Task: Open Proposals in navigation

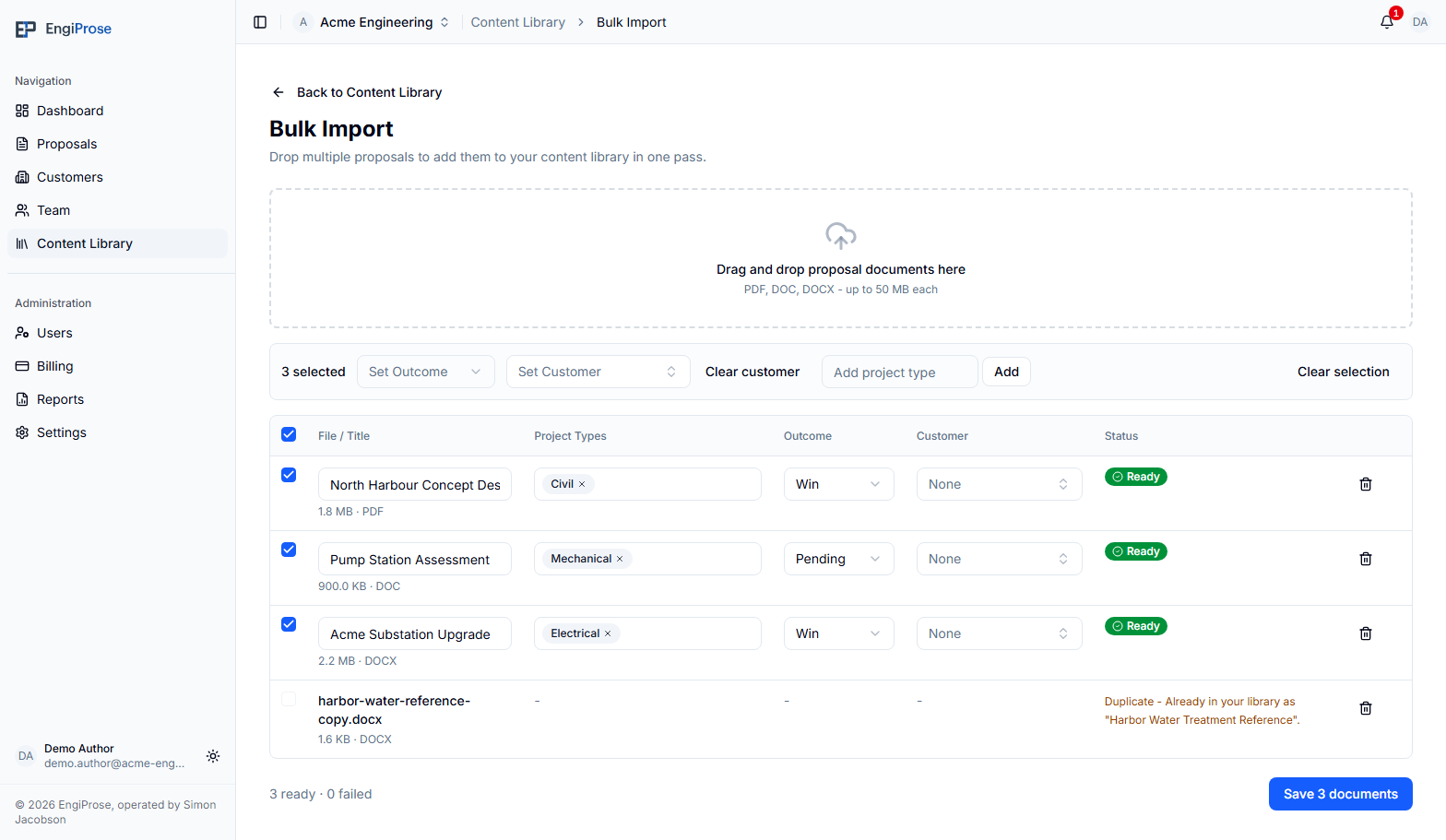Action: click(x=117, y=144)
